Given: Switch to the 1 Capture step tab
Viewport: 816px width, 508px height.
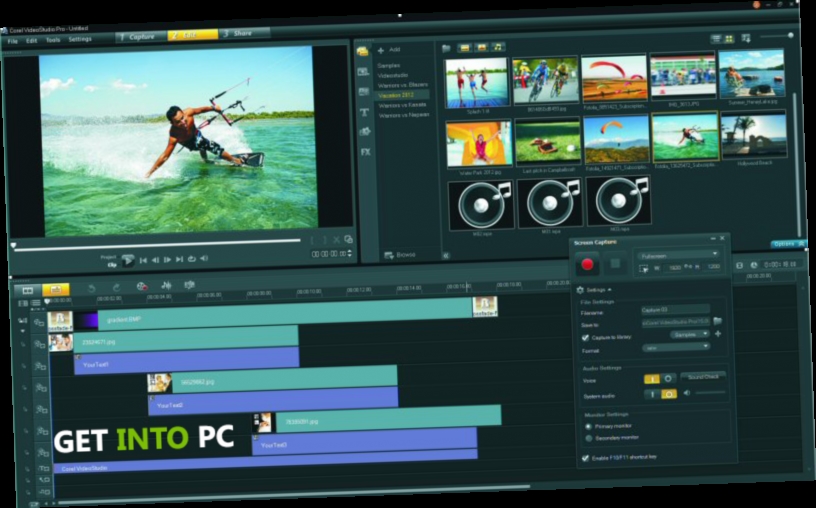Looking at the screenshot, I should (x=139, y=37).
